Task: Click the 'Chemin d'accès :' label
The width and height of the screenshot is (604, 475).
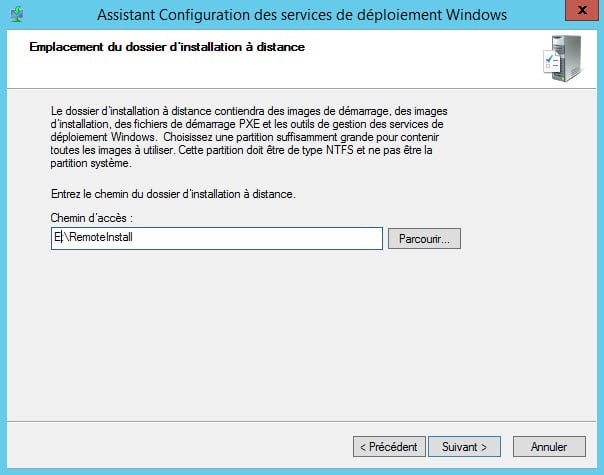Action: [x=91, y=217]
